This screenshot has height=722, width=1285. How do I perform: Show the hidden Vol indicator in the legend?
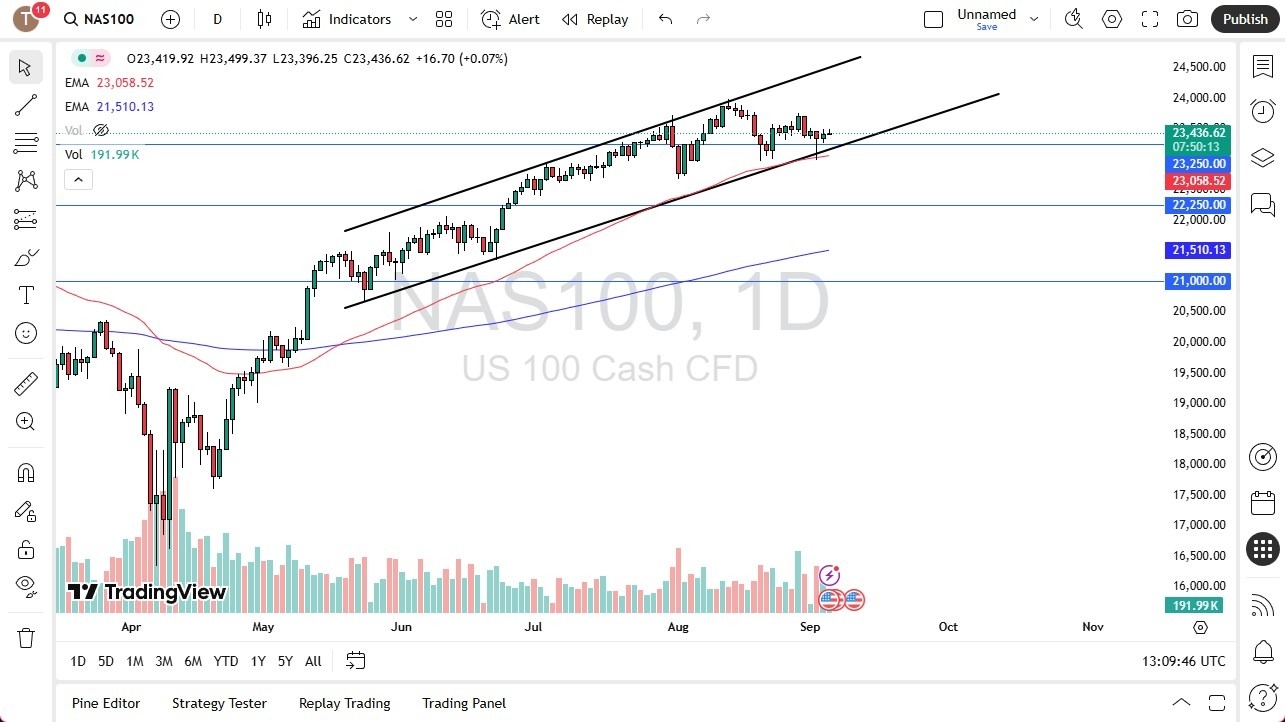tap(100, 130)
